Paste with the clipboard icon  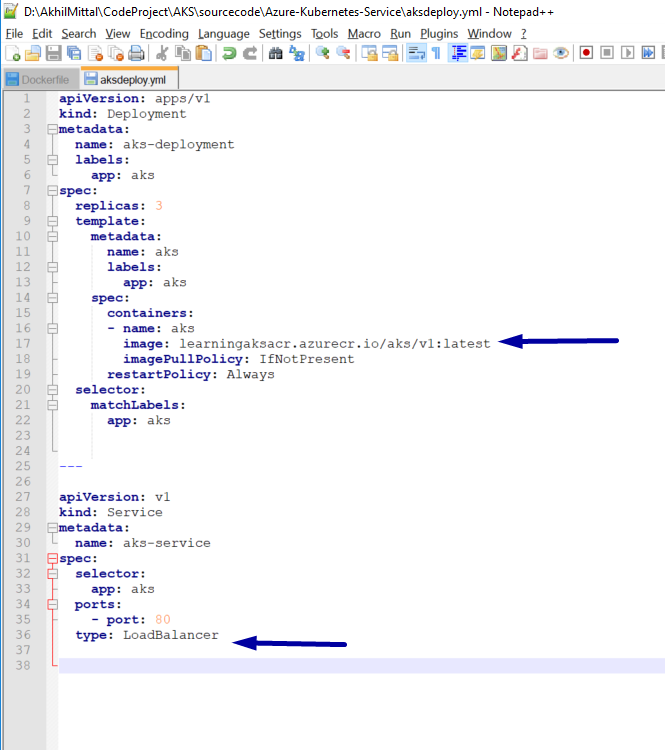click(x=204, y=53)
